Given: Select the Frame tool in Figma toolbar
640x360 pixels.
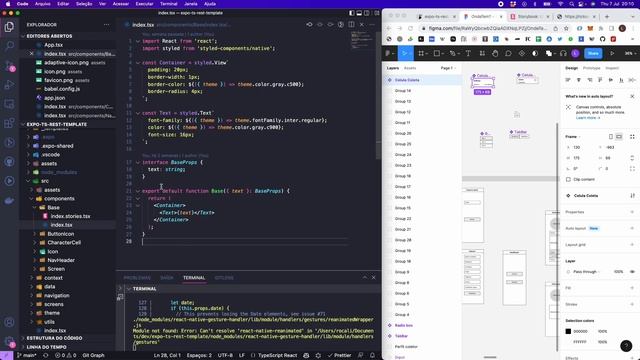Looking at the screenshot, I should 421,53.
